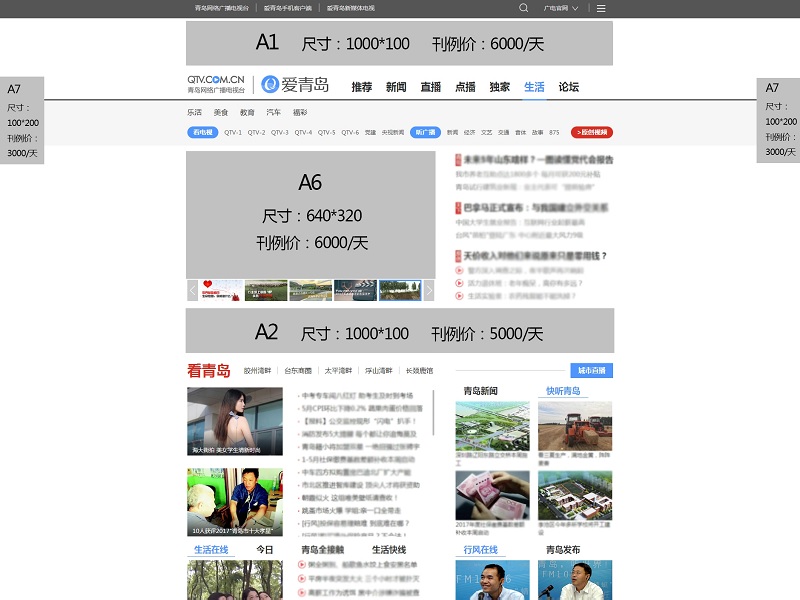800x600 pixels.
Task: Select the first thumbnail in carousel strip
Action: tap(220, 290)
